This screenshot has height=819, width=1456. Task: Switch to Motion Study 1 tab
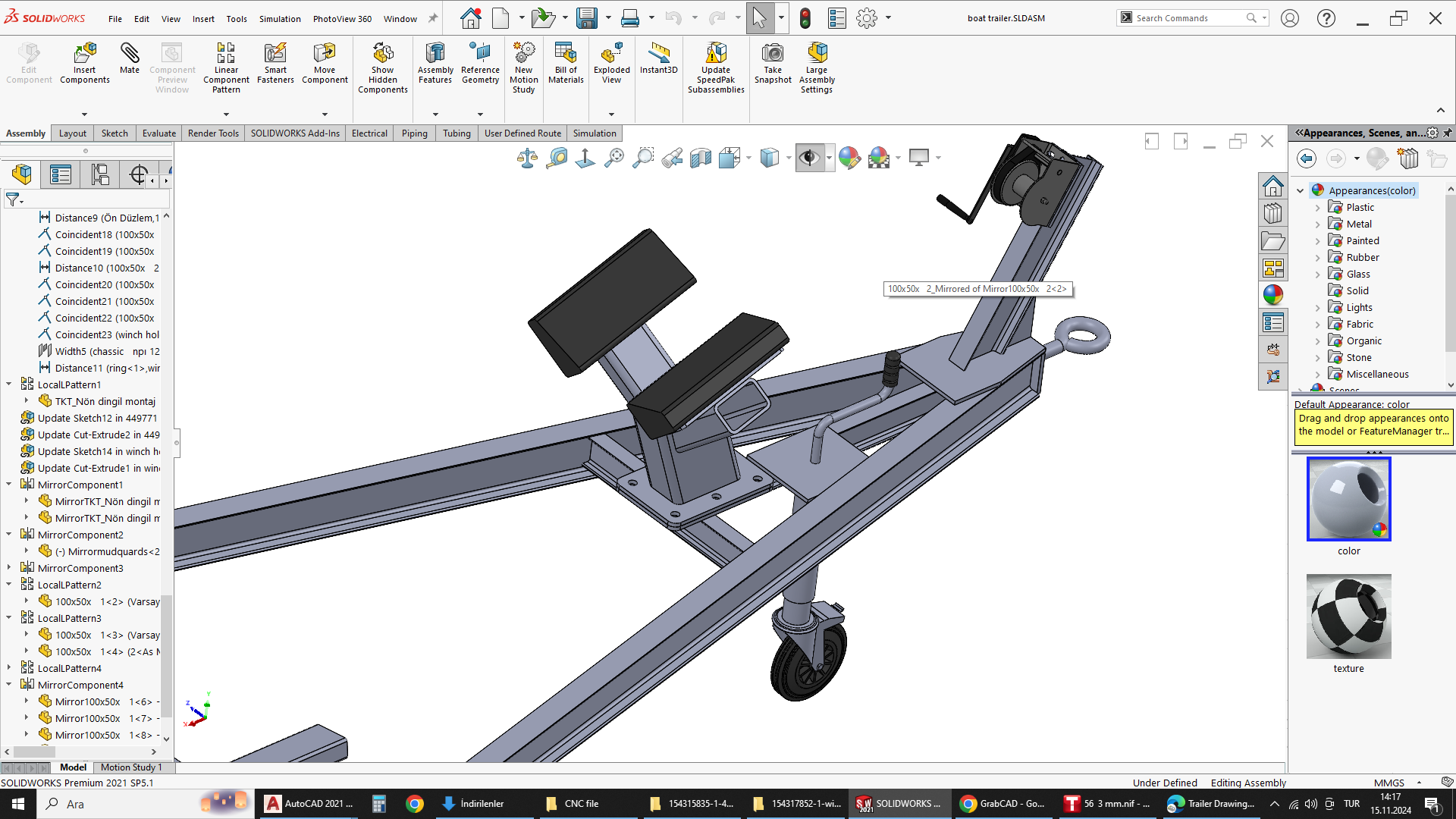click(x=131, y=767)
